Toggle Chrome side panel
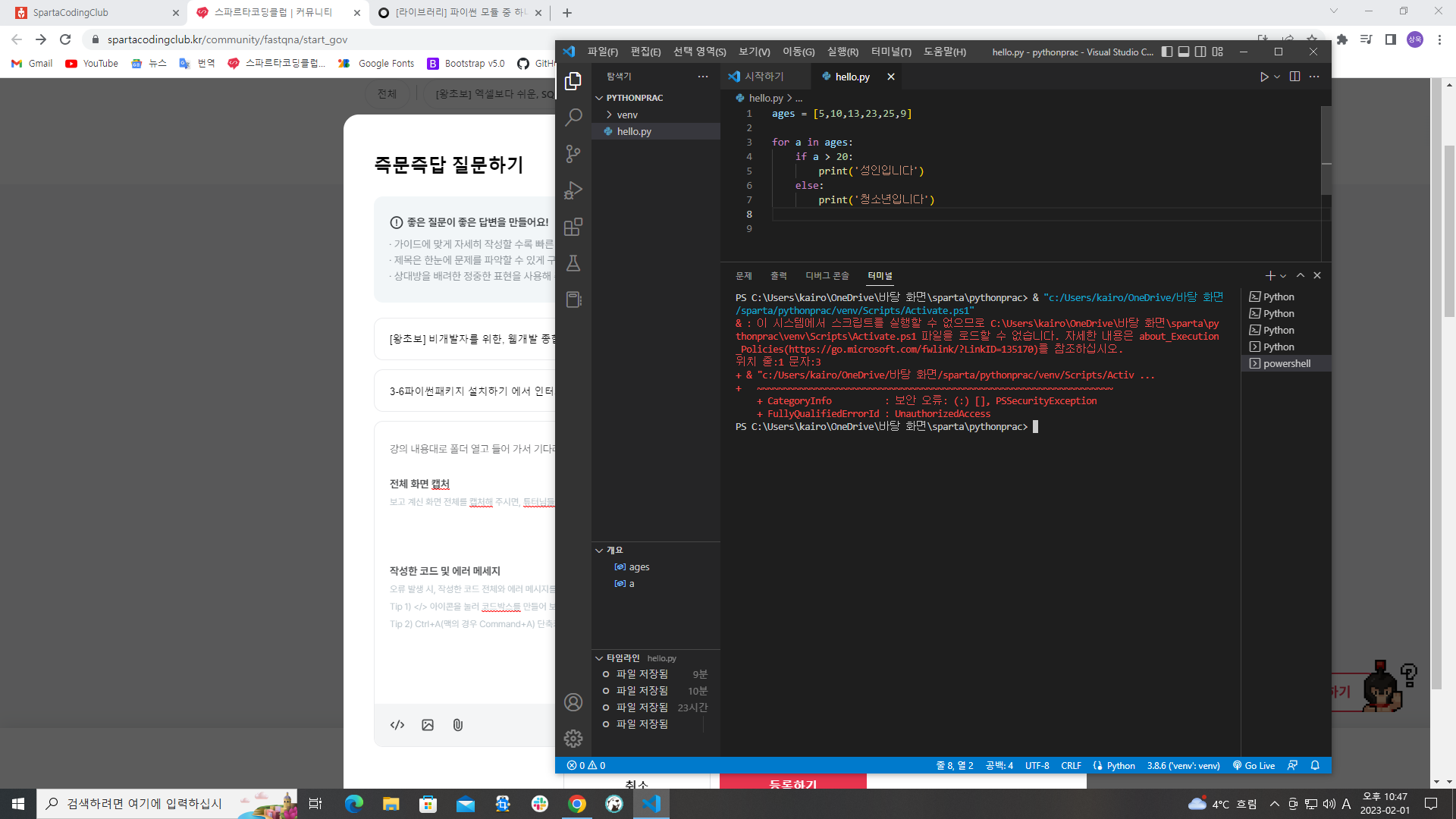The image size is (1456, 819). [1391, 39]
